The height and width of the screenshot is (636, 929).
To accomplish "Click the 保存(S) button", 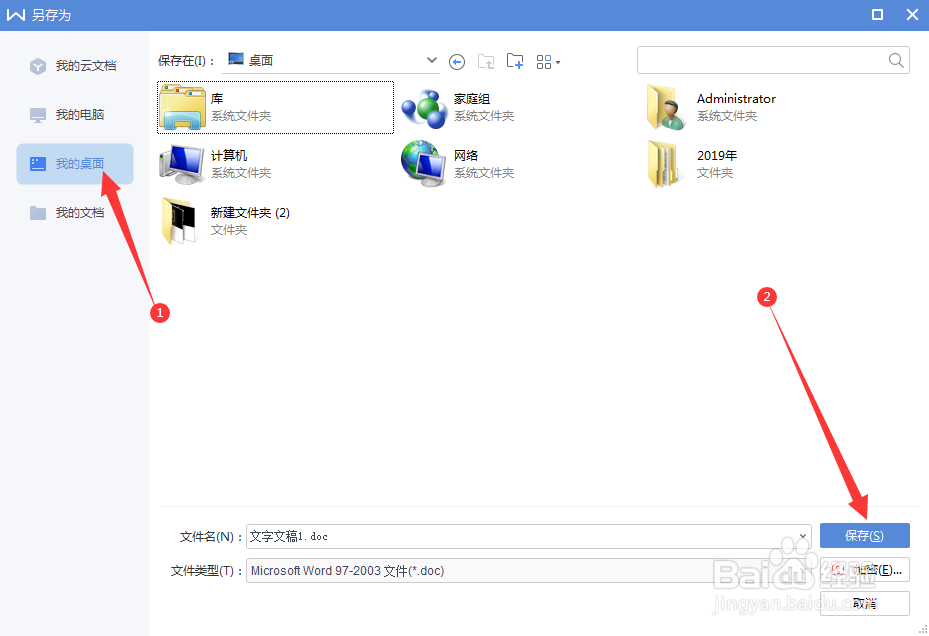I will point(864,536).
